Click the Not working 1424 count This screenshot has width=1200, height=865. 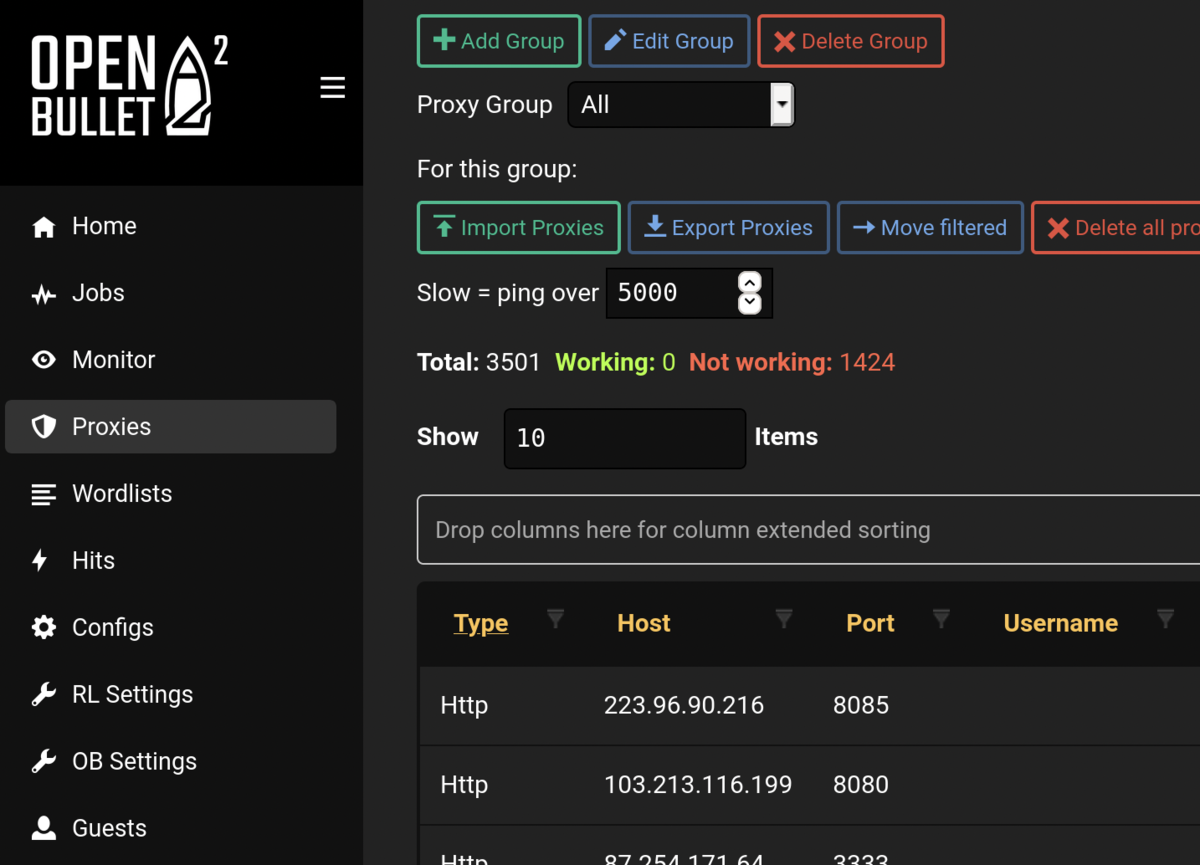pos(792,362)
